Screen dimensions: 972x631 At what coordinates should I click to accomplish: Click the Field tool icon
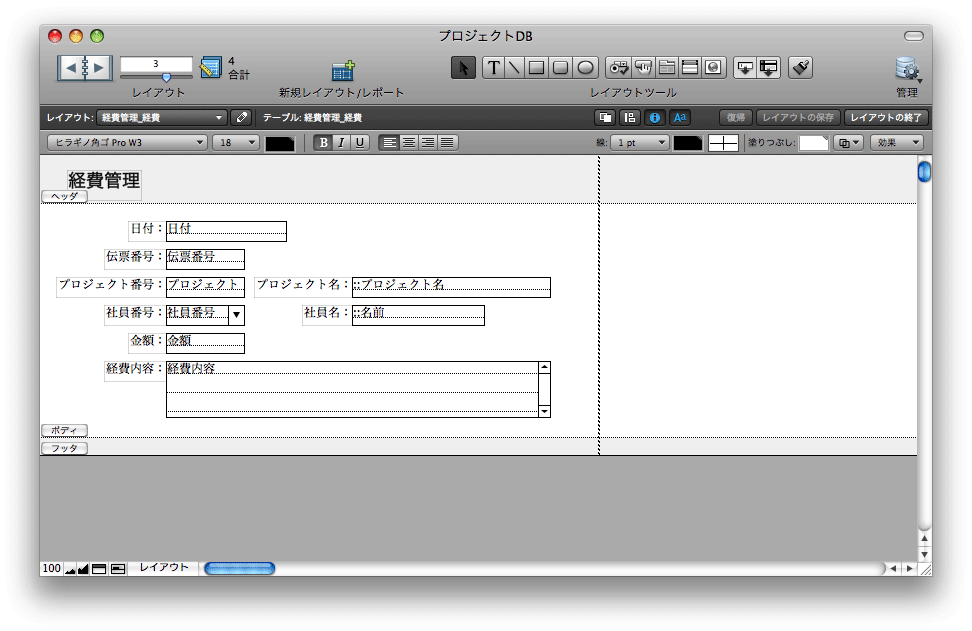pyautogui.click(x=744, y=68)
